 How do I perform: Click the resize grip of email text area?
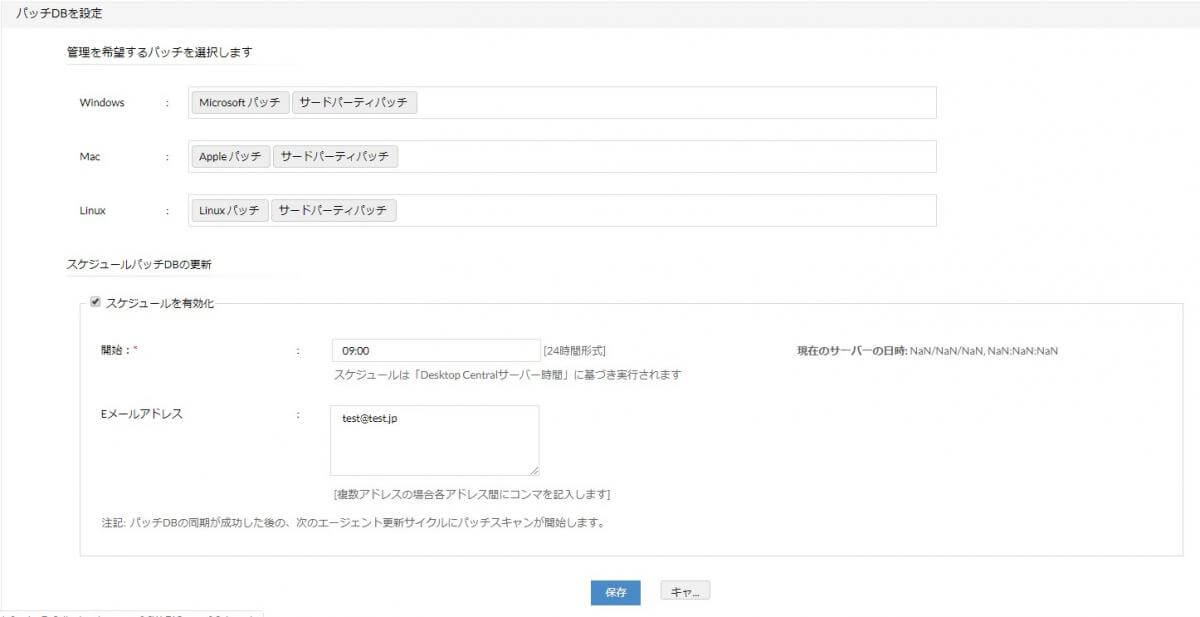click(x=534, y=471)
